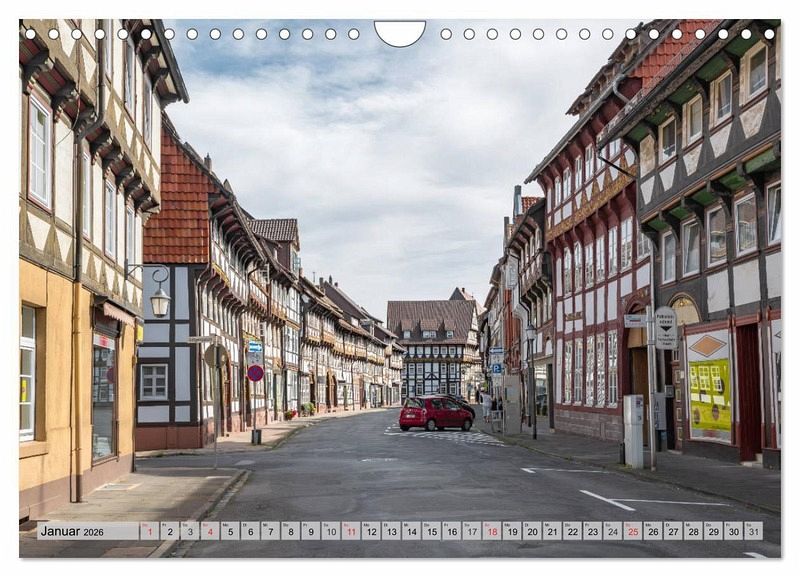Viewport: 800px width, 577px height.
Task: Click the calendar hanger notch at top center
Action: pos(400,32)
